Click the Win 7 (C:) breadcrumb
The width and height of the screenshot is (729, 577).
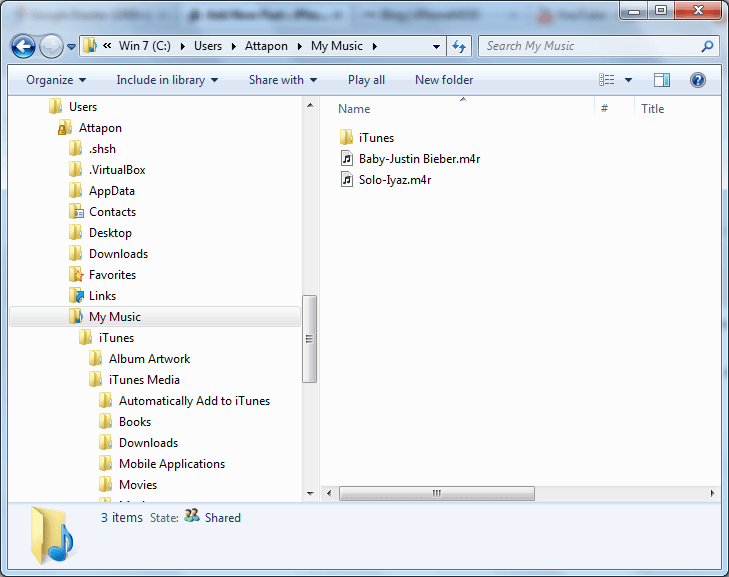[x=145, y=46]
